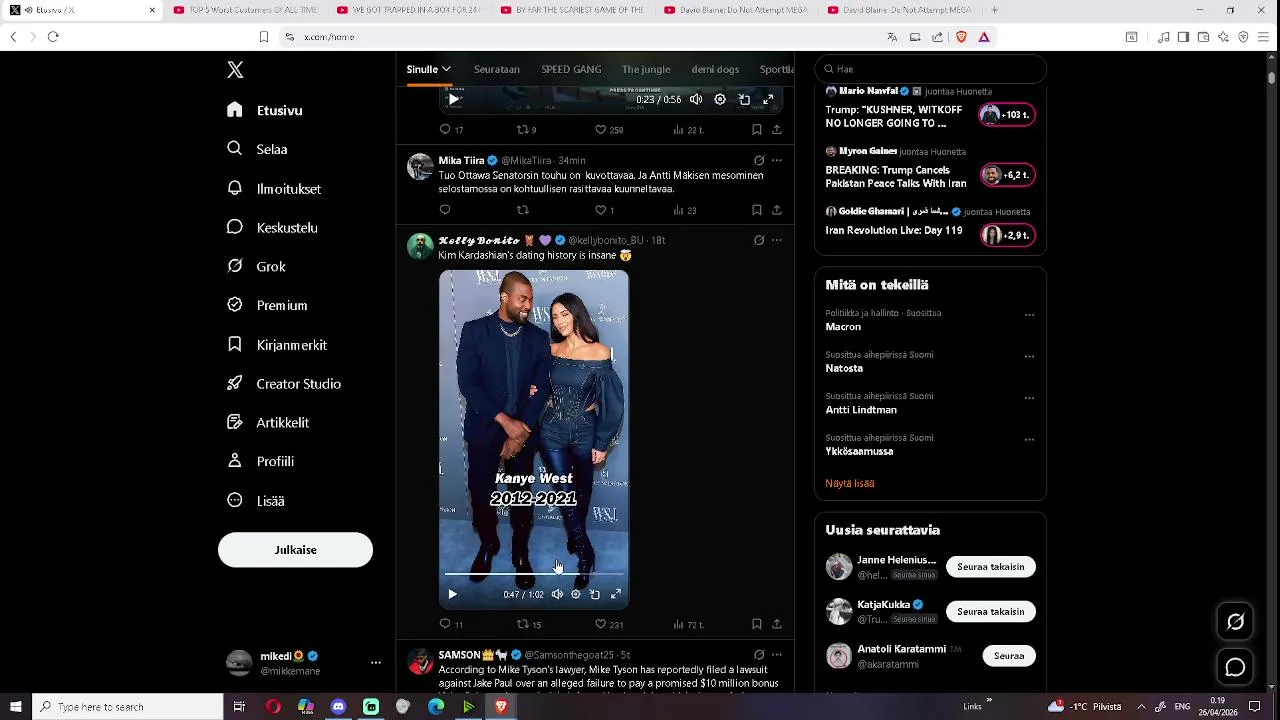Mute the Kanye West video
The width and height of the screenshot is (1280, 720).
pos(557,594)
